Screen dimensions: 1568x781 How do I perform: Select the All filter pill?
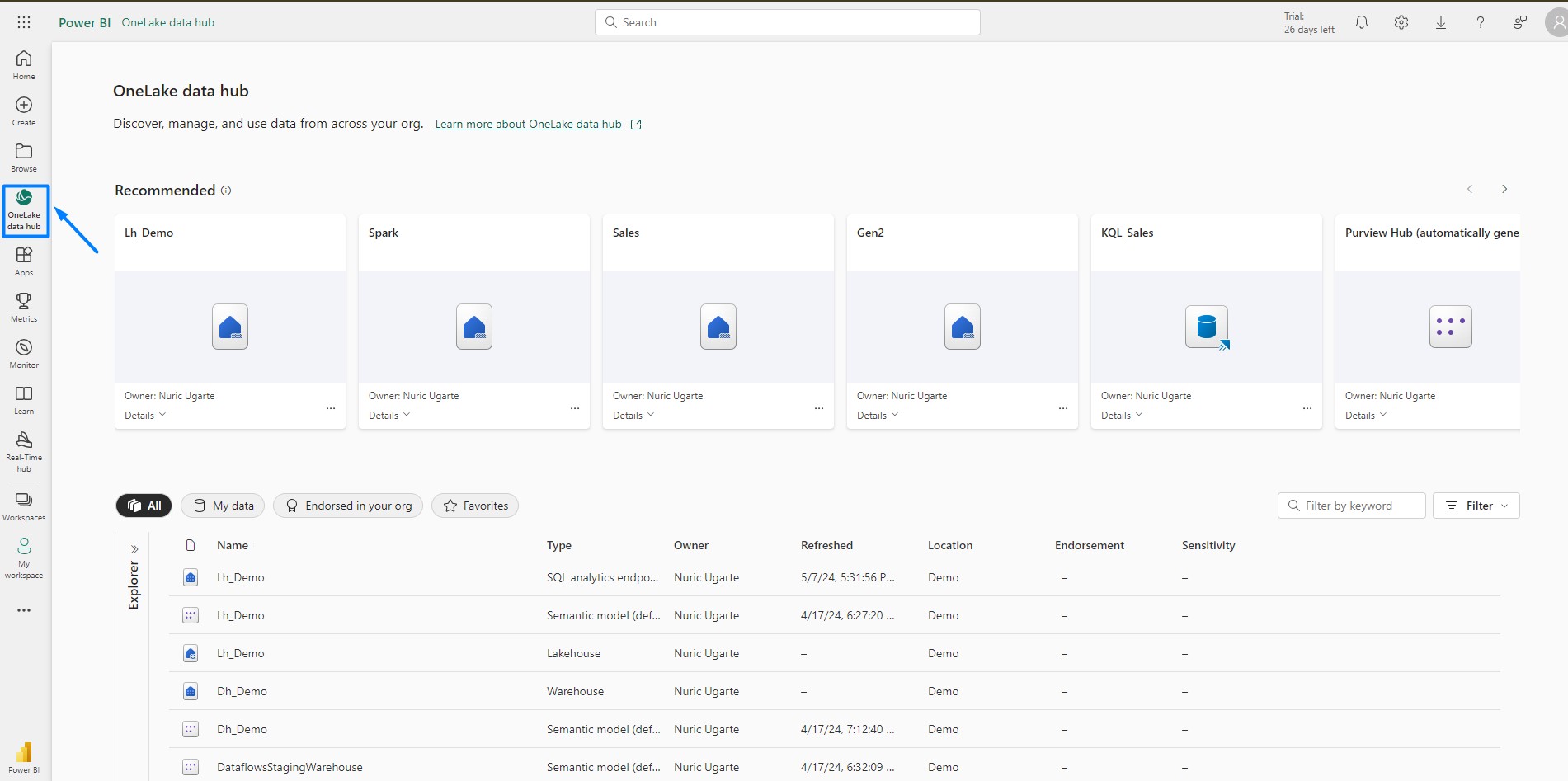point(144,506)
